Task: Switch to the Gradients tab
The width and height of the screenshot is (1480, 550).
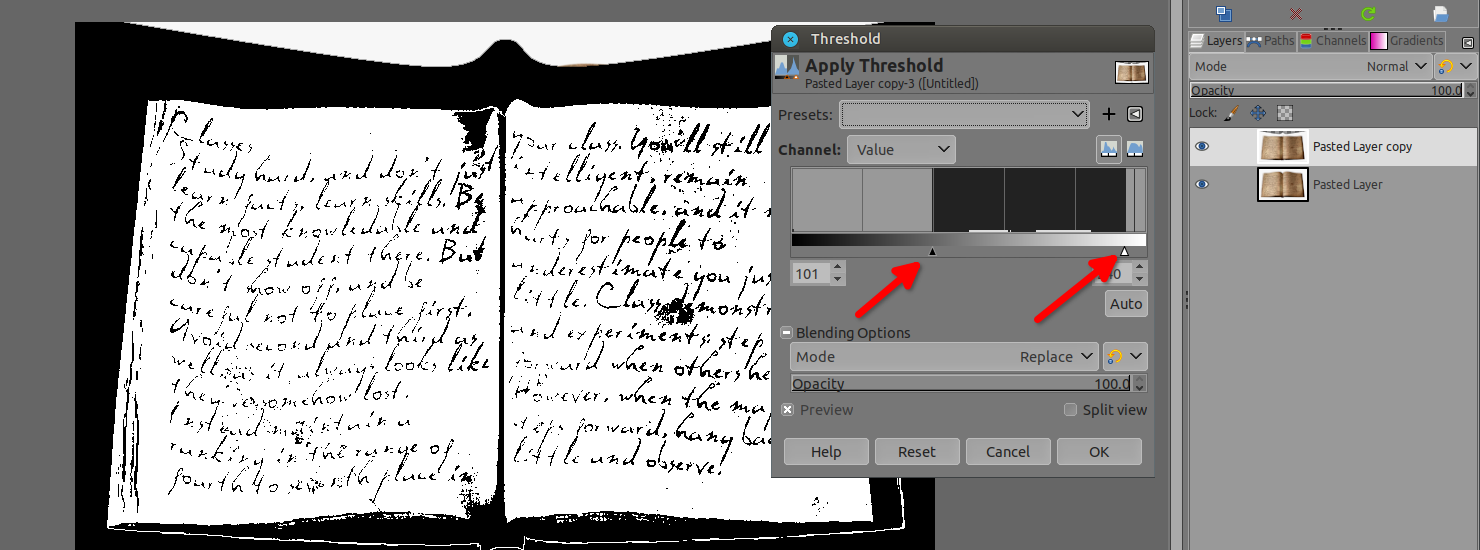Action: [1408, 41]
